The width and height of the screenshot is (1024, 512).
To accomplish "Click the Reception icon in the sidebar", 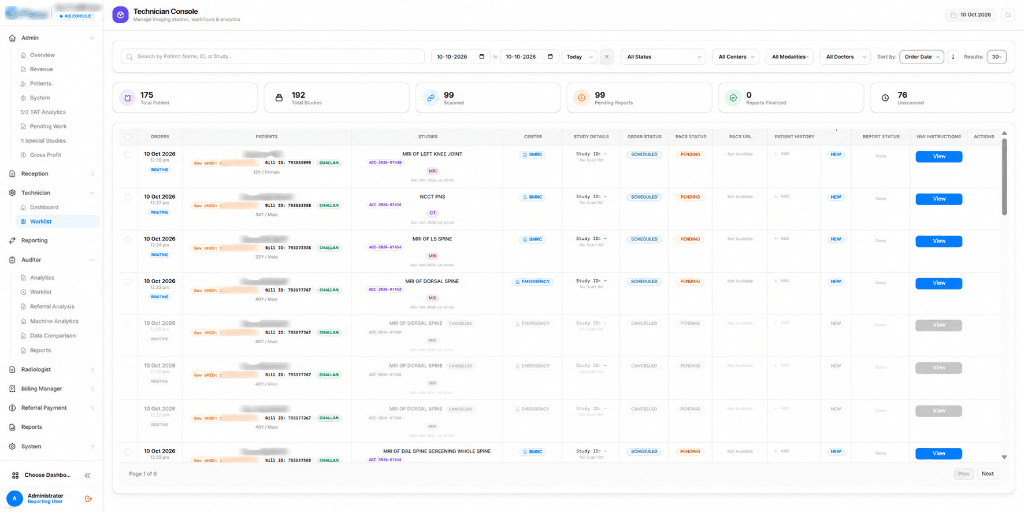I will click(x=12, y=174).
